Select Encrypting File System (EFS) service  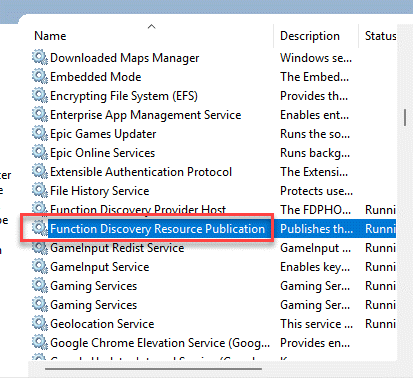point(124,96)
